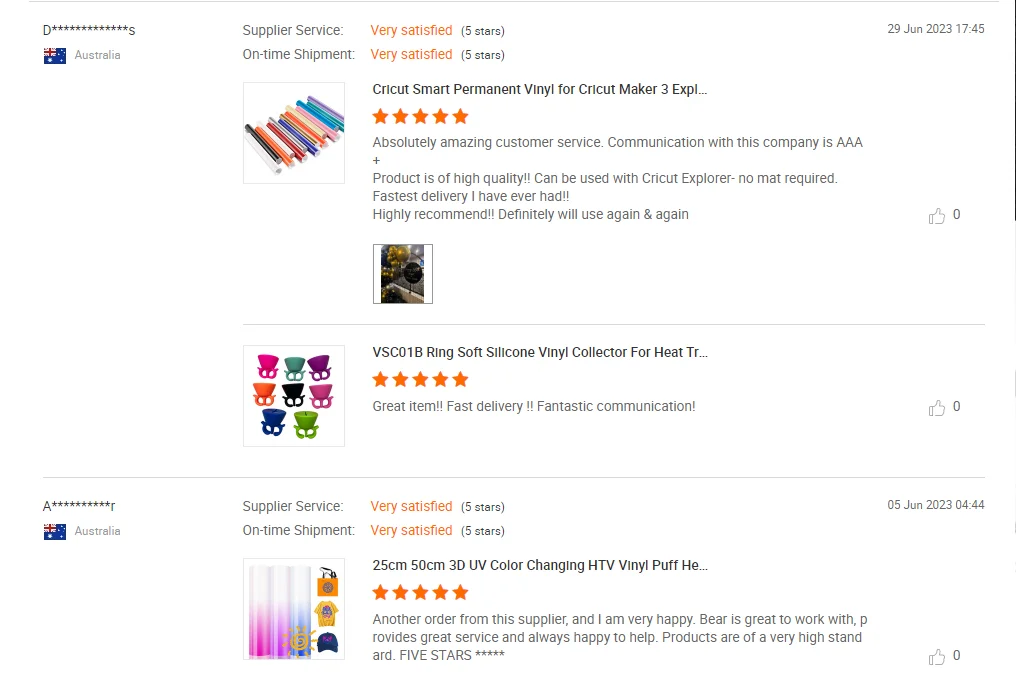Like the Cricut Smart Permanent Vinyl review
Image resolution: width=1016 pixels, height=699 pixels.
937,216
